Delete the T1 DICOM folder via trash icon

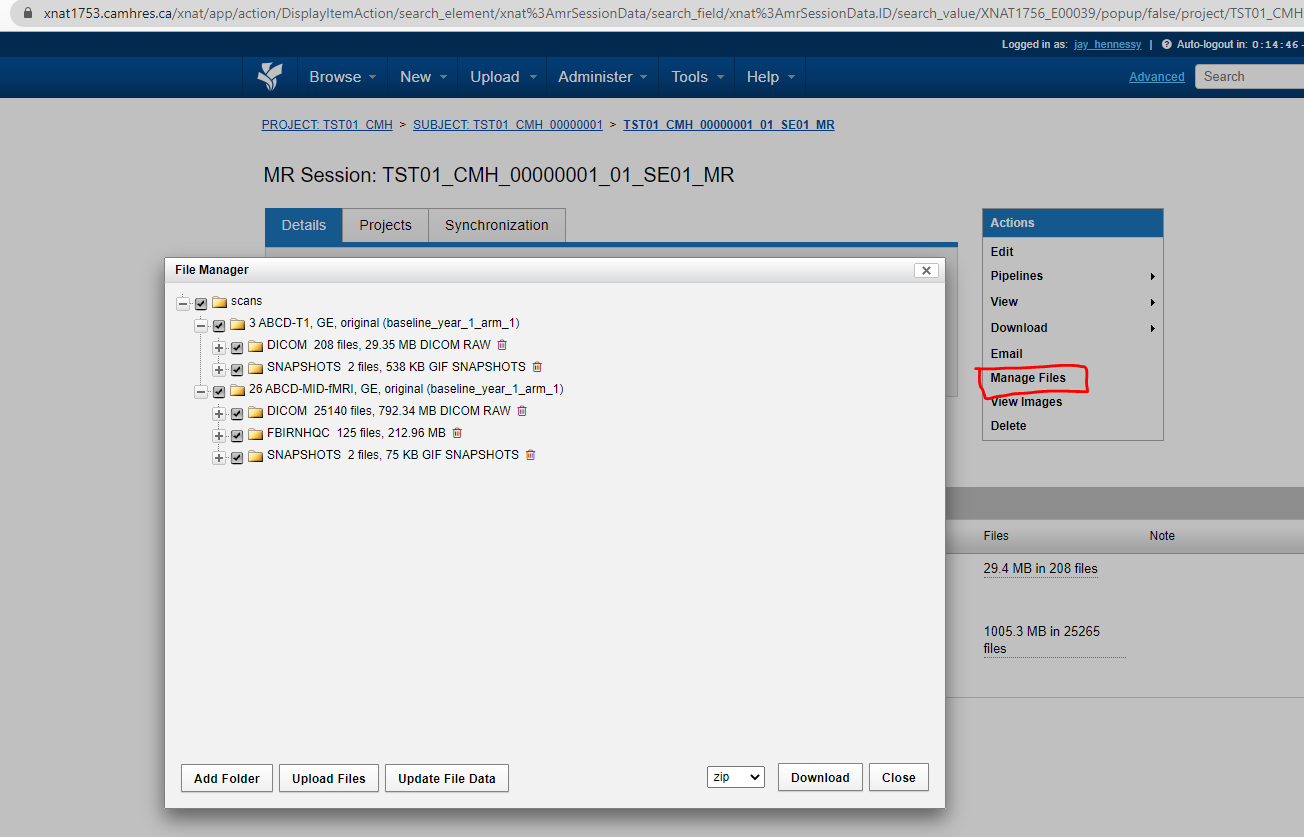tap(502, 345)
